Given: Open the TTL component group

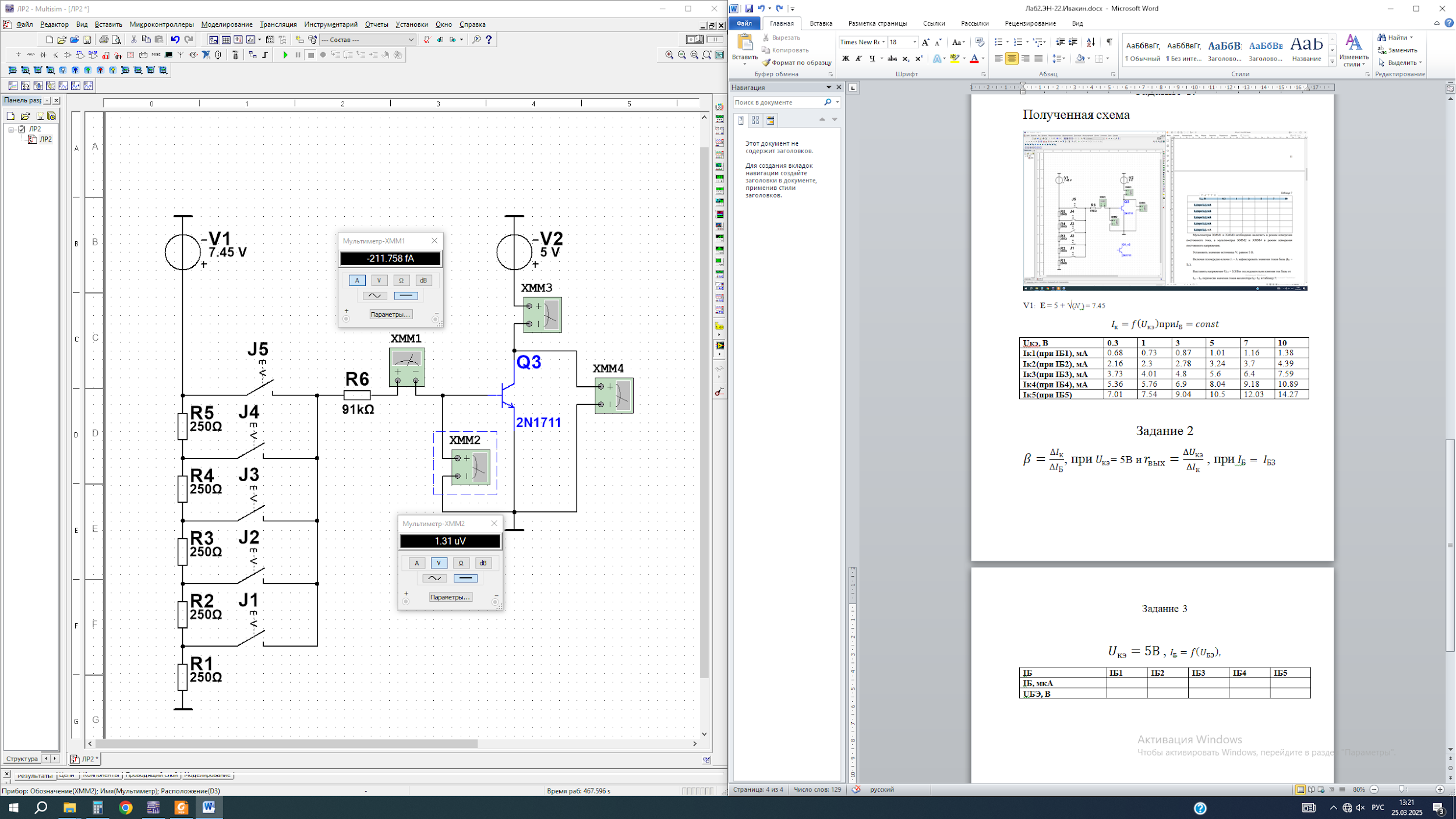Looking at the screenshot, I should [80, 55].
